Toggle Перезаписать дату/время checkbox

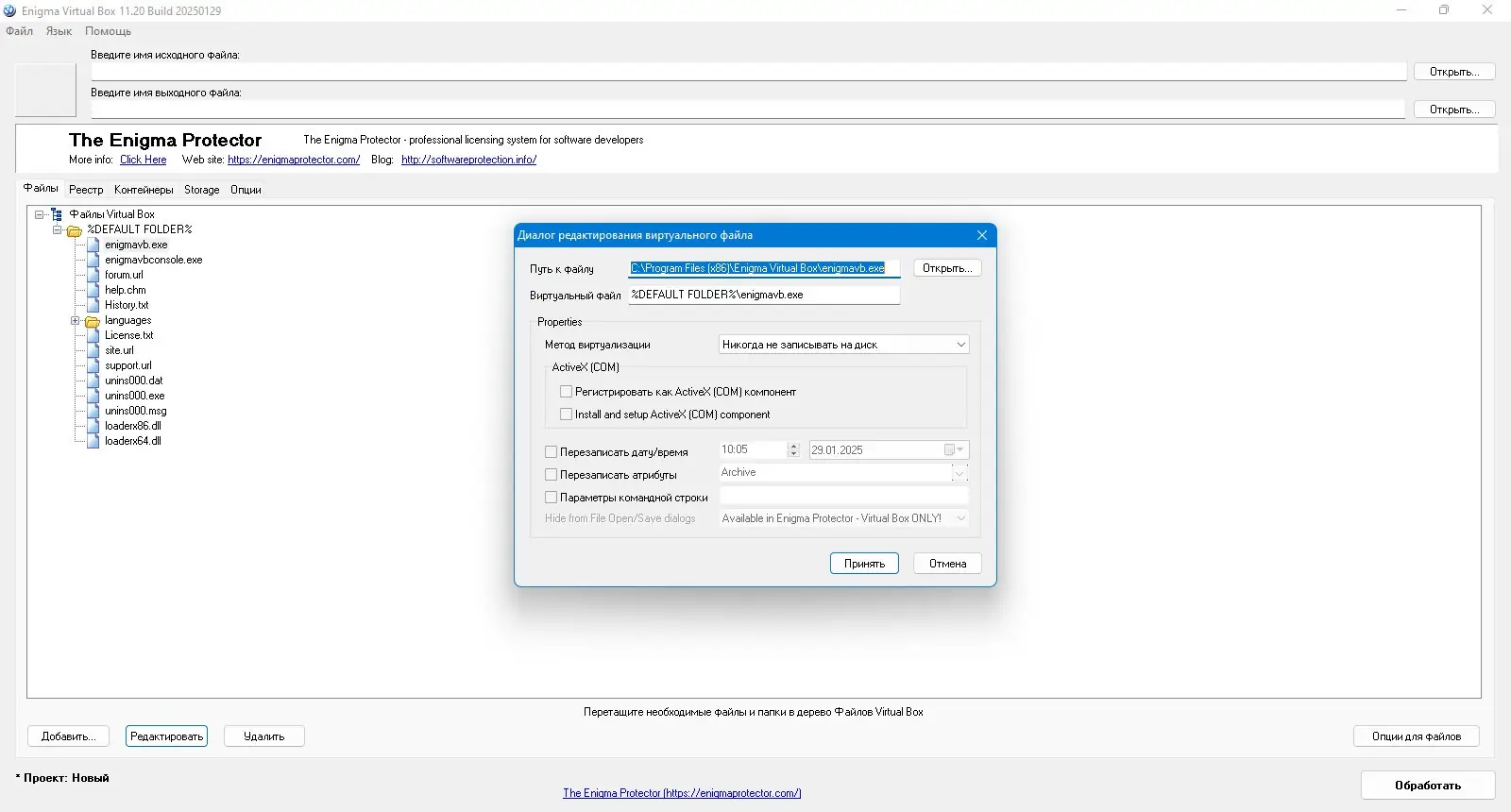552,451
